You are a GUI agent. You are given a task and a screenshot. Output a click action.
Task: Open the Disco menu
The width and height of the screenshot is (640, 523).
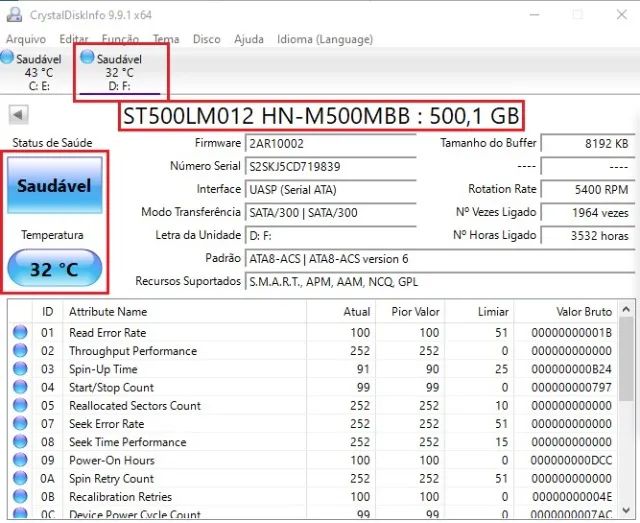coord(207,39)
